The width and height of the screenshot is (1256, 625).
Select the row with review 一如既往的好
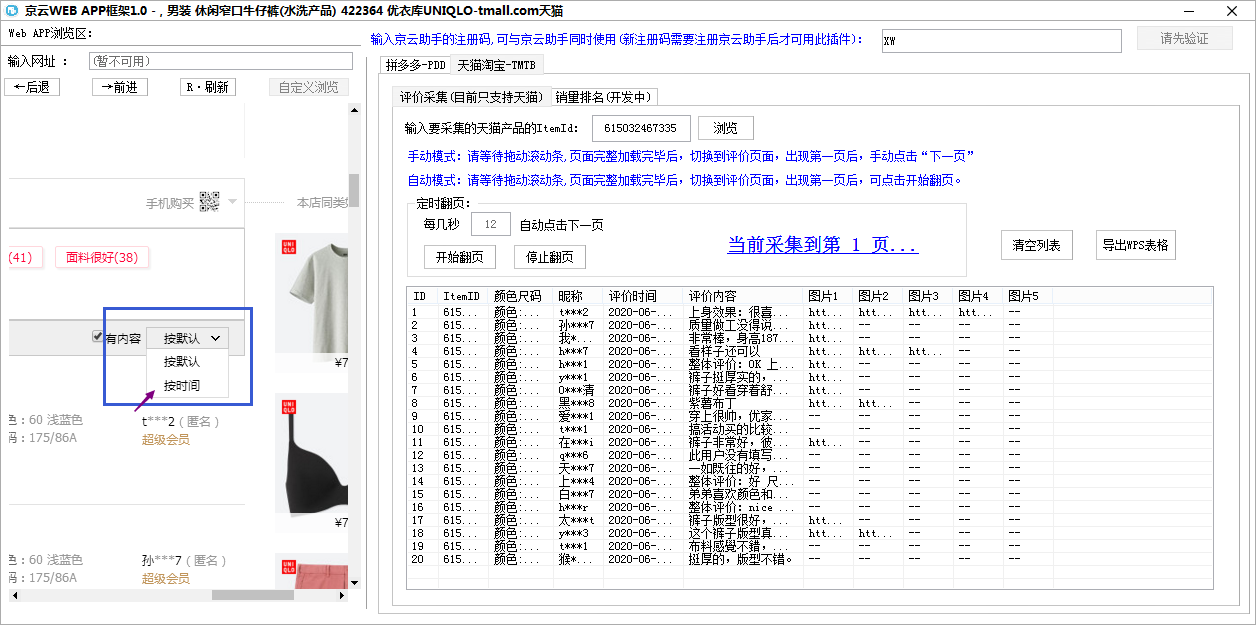[x=810, y=468]
